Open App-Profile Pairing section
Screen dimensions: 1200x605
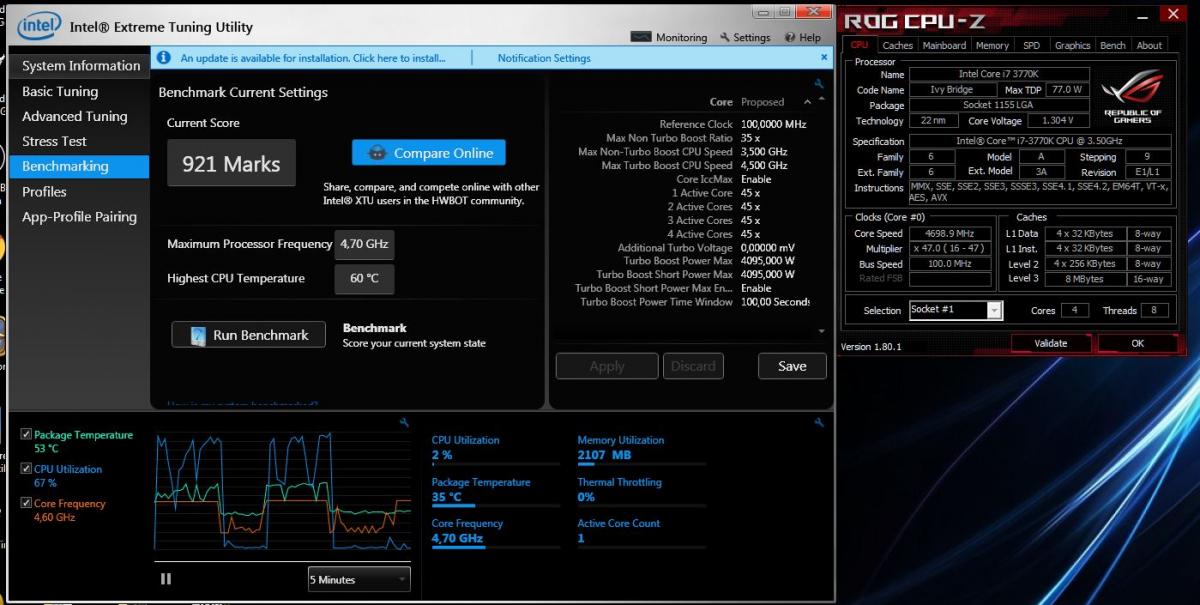pyautogui.click(x=79, y=216)
